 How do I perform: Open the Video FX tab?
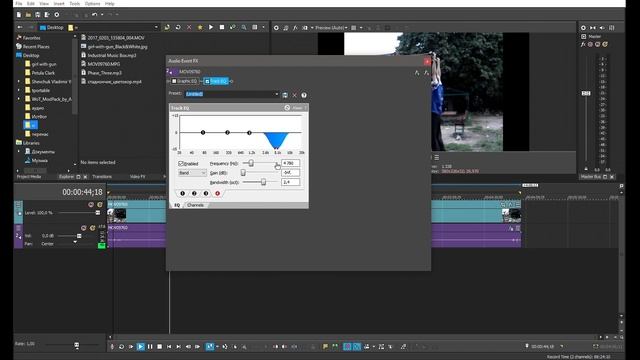point(138,177)
